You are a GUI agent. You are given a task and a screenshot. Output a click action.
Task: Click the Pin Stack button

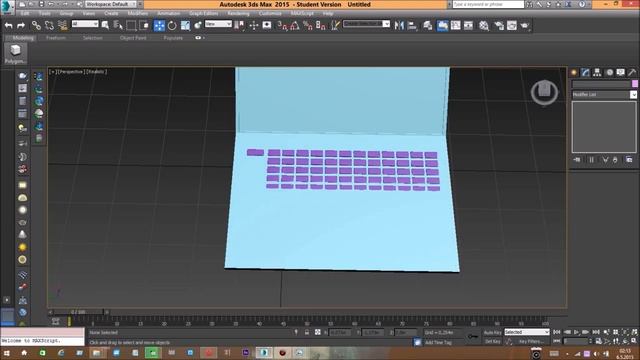point(577,160)
